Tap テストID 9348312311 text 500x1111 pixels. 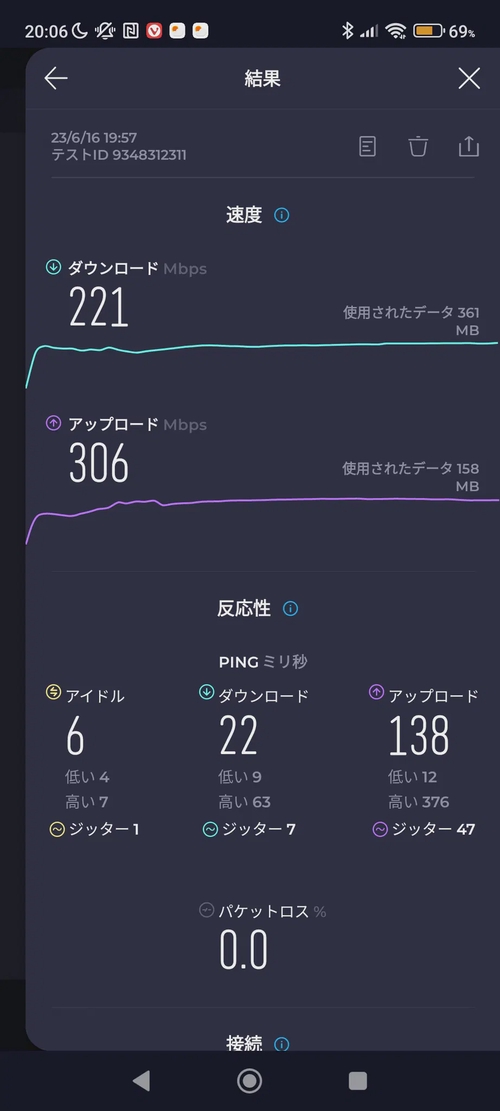[x=119, y=154]
